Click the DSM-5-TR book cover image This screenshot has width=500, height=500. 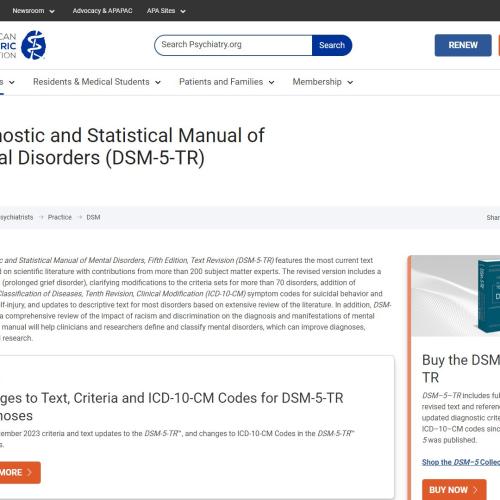pyautogui.click(x=488, y=296)
